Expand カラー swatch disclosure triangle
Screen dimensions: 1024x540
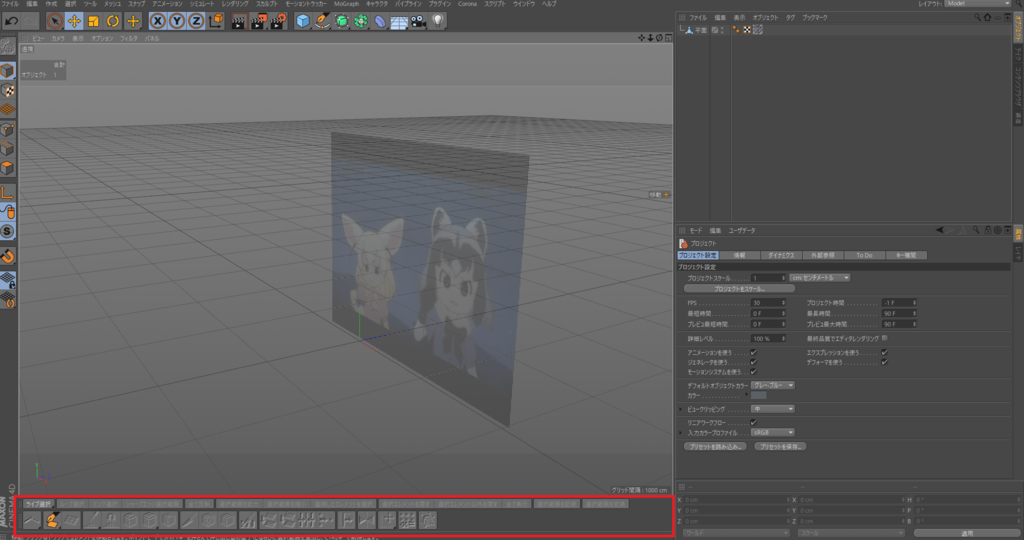tap(747, 395)
